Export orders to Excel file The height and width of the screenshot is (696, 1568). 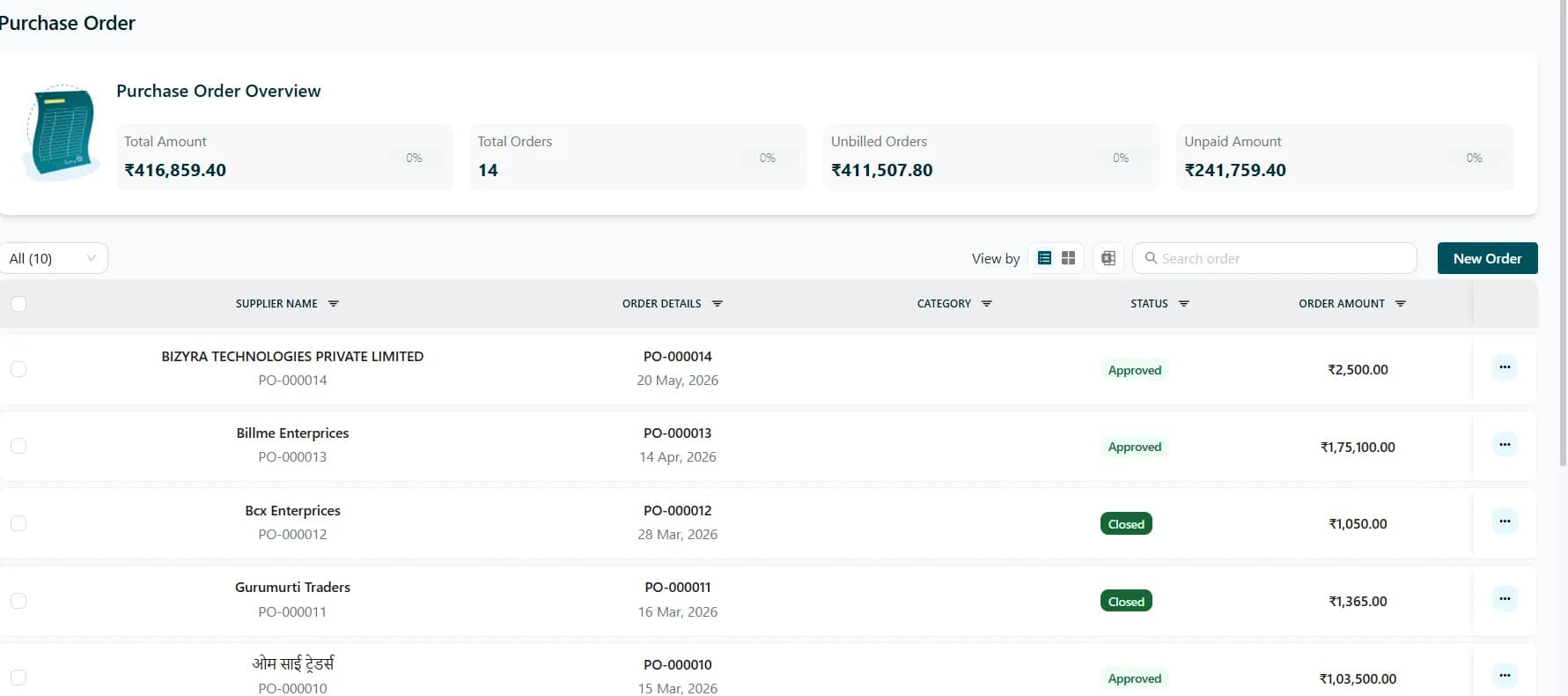point(1108,258)
